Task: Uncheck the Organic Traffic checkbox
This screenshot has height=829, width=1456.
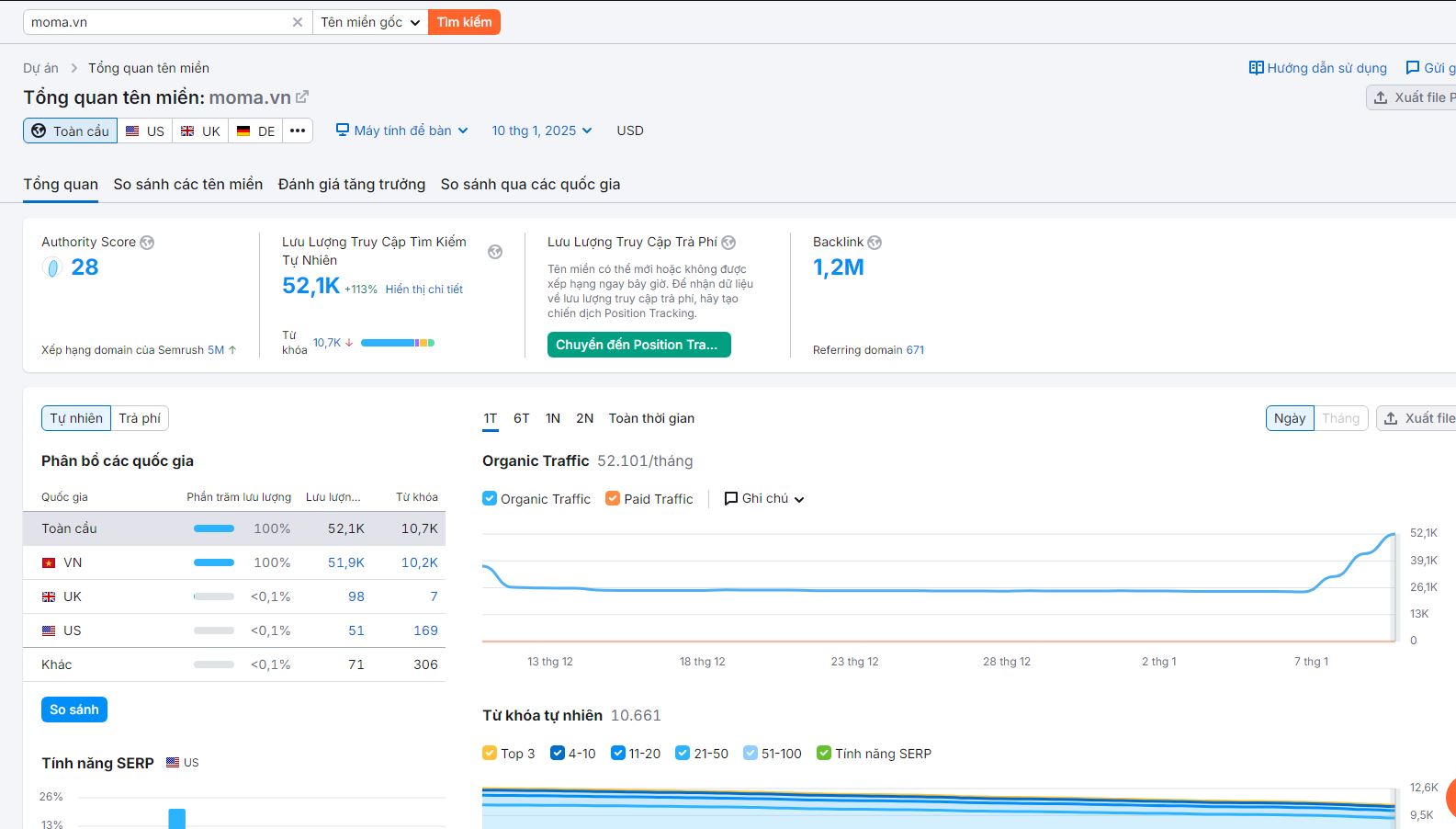Action: 490,498
